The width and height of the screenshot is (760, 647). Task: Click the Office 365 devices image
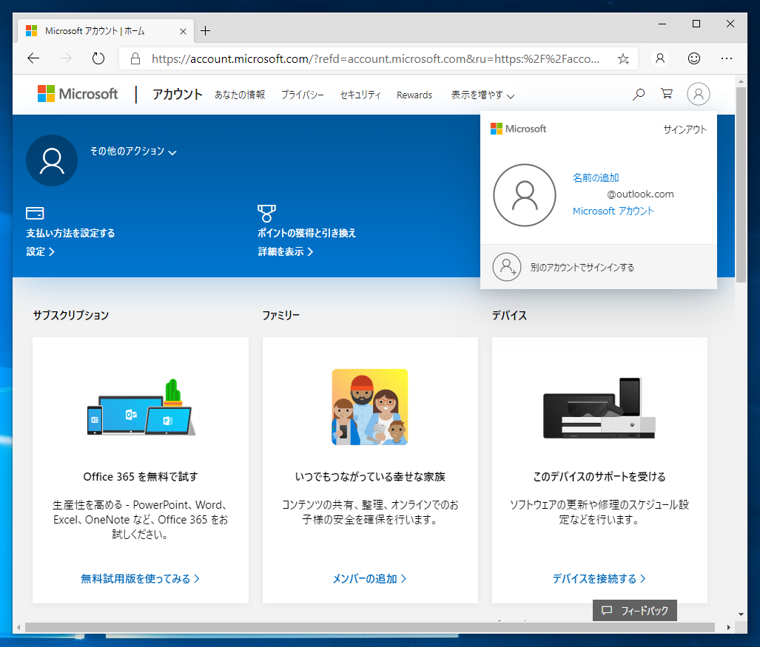tap(141, 407)
